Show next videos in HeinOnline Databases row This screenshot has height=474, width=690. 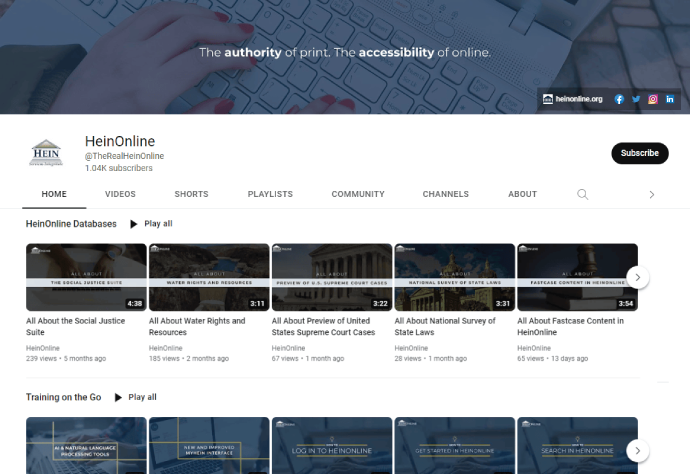[638, 277]
